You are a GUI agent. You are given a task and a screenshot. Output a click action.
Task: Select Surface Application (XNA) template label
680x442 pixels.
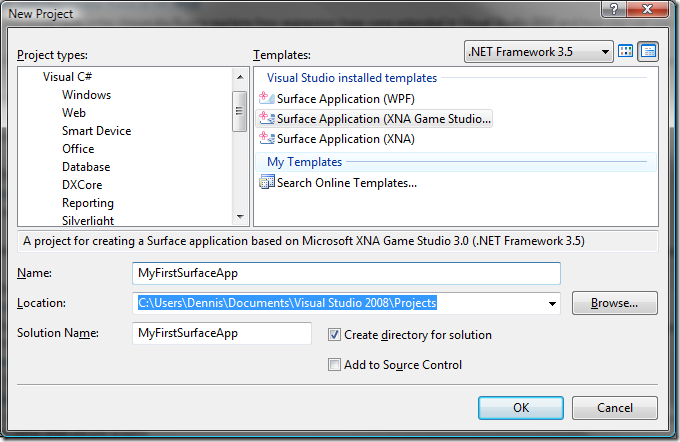pyautogui.click(x=346, y=139)
